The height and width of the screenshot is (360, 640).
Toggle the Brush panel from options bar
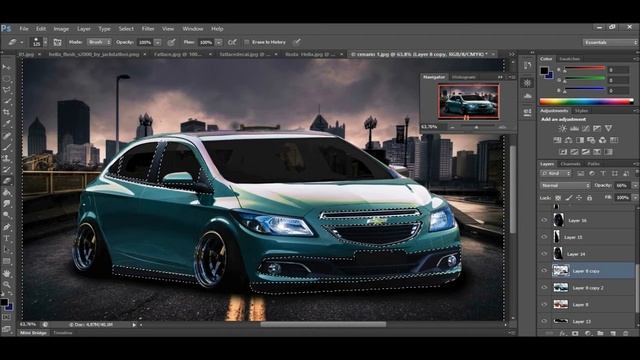(57, 42)
